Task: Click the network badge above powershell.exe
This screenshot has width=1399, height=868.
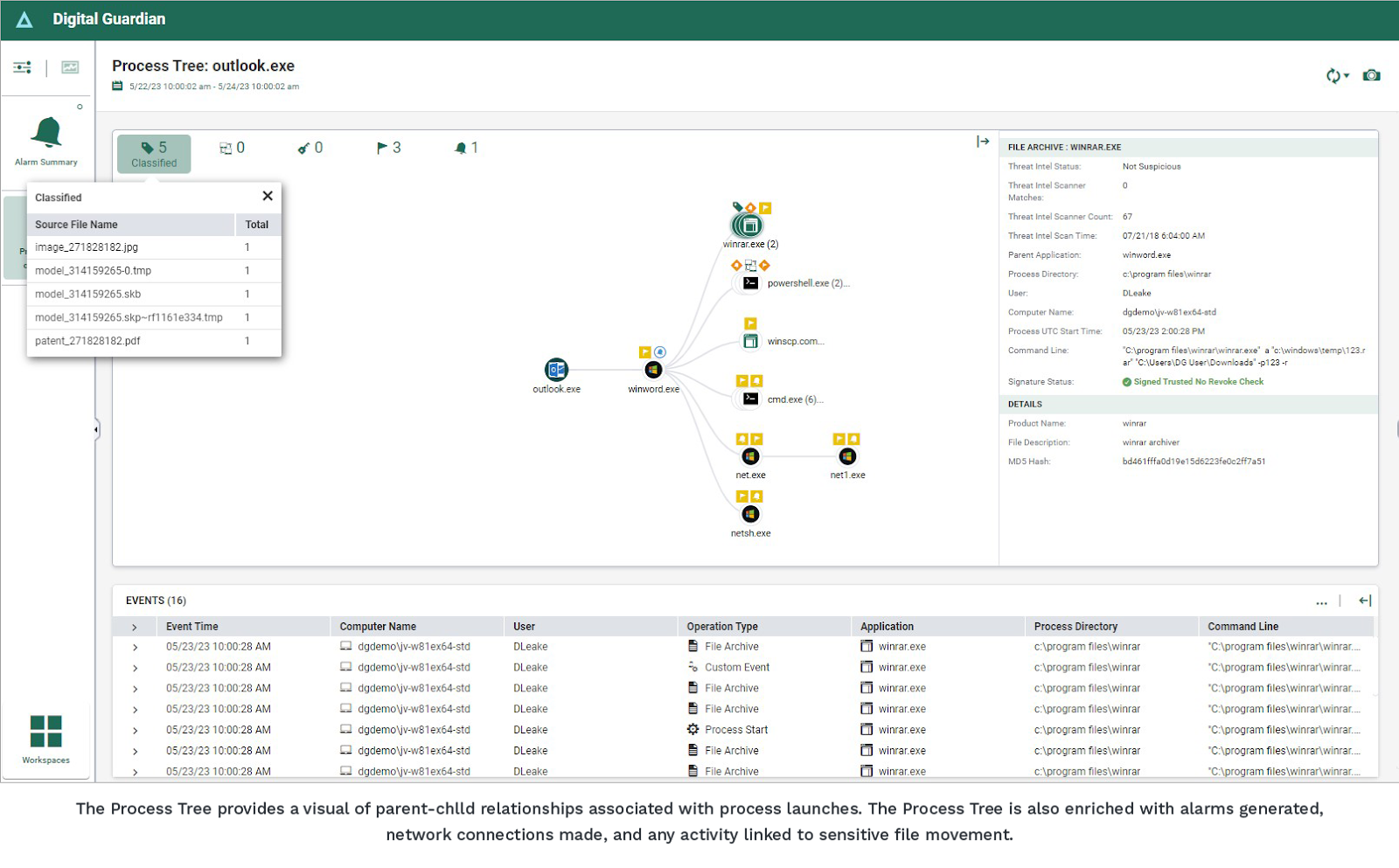Action: pyautogui.click(x=750, y=265)
